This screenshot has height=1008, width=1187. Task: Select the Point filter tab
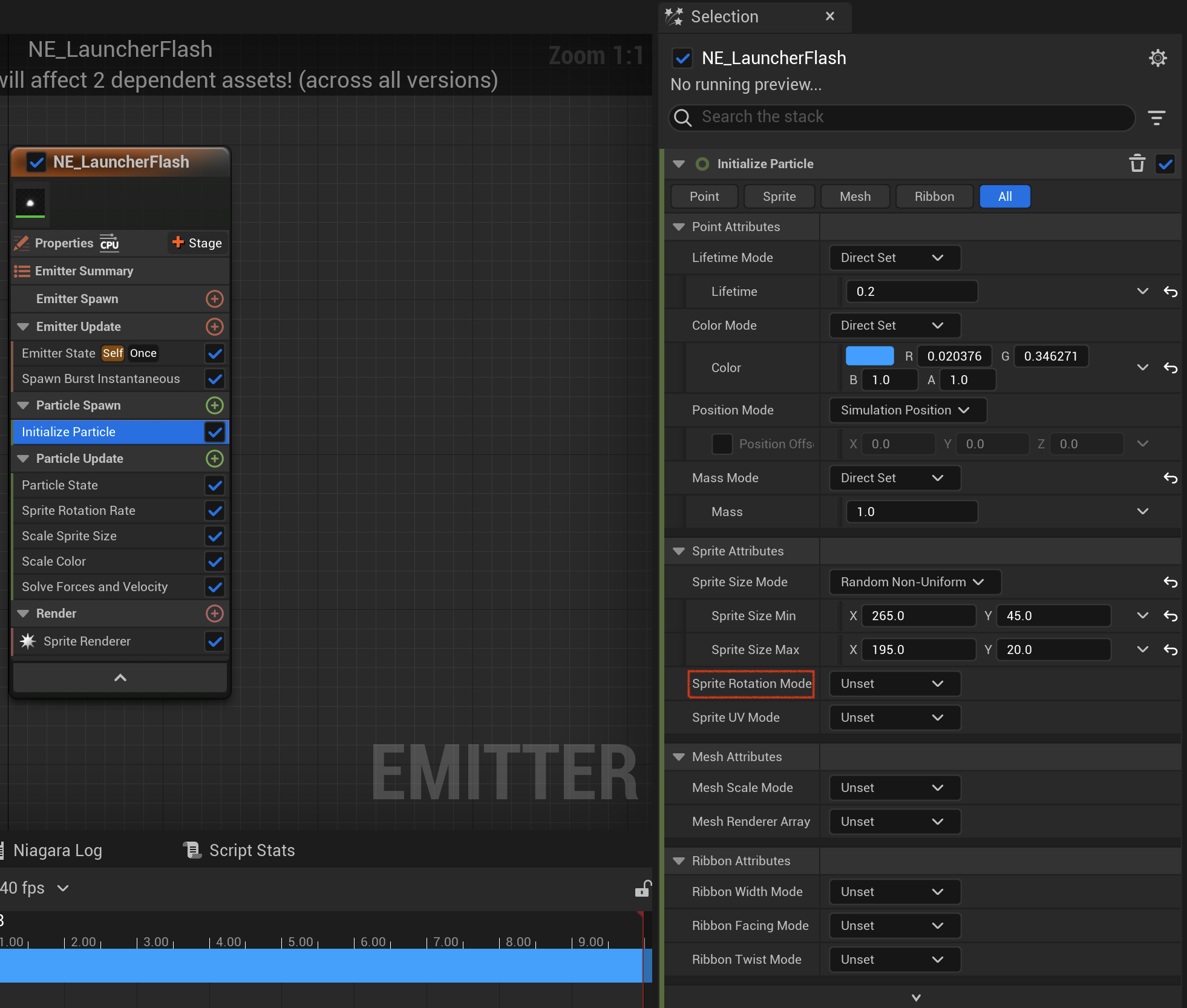pos(704,197)
